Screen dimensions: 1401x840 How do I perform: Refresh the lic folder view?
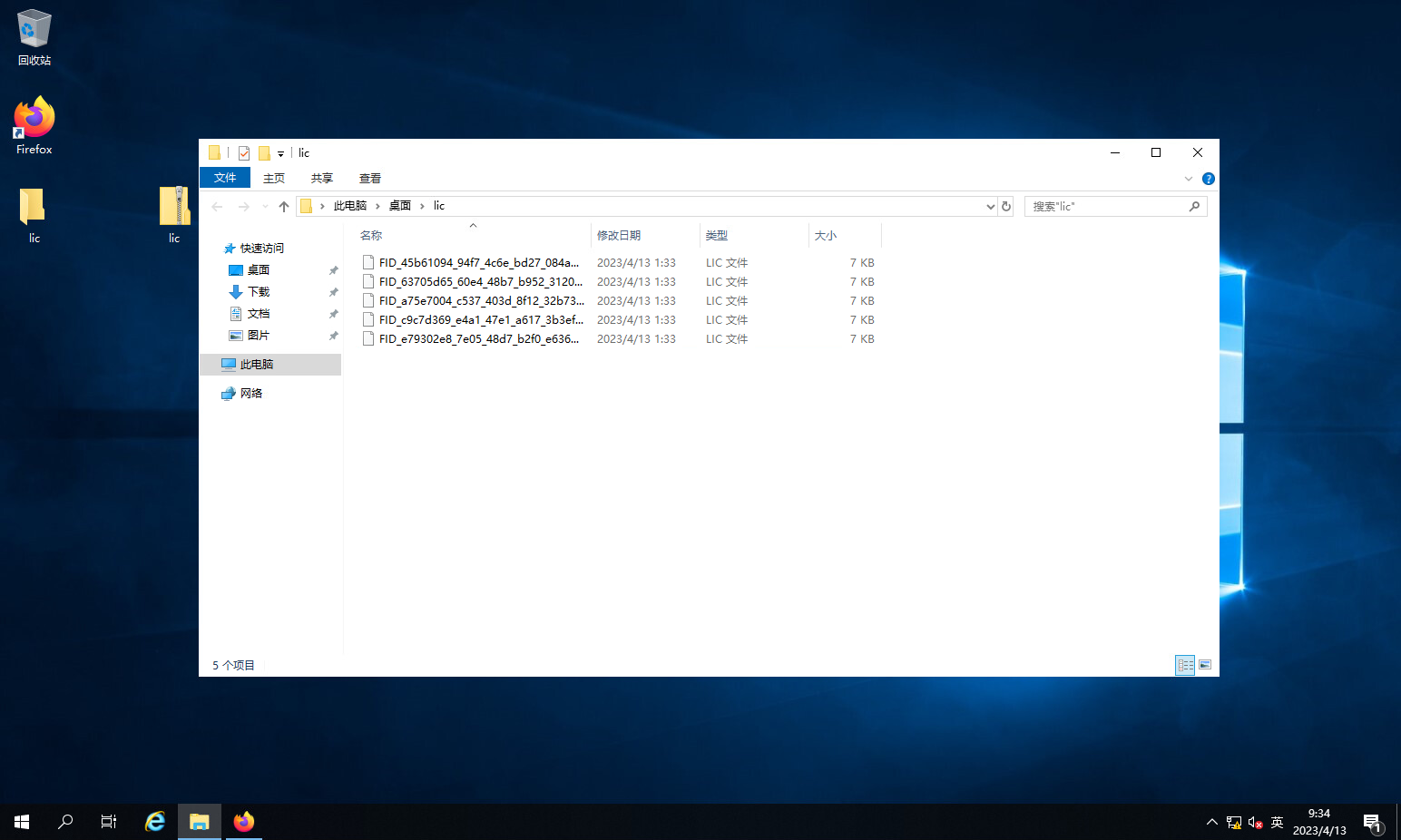coord(1005,207)
